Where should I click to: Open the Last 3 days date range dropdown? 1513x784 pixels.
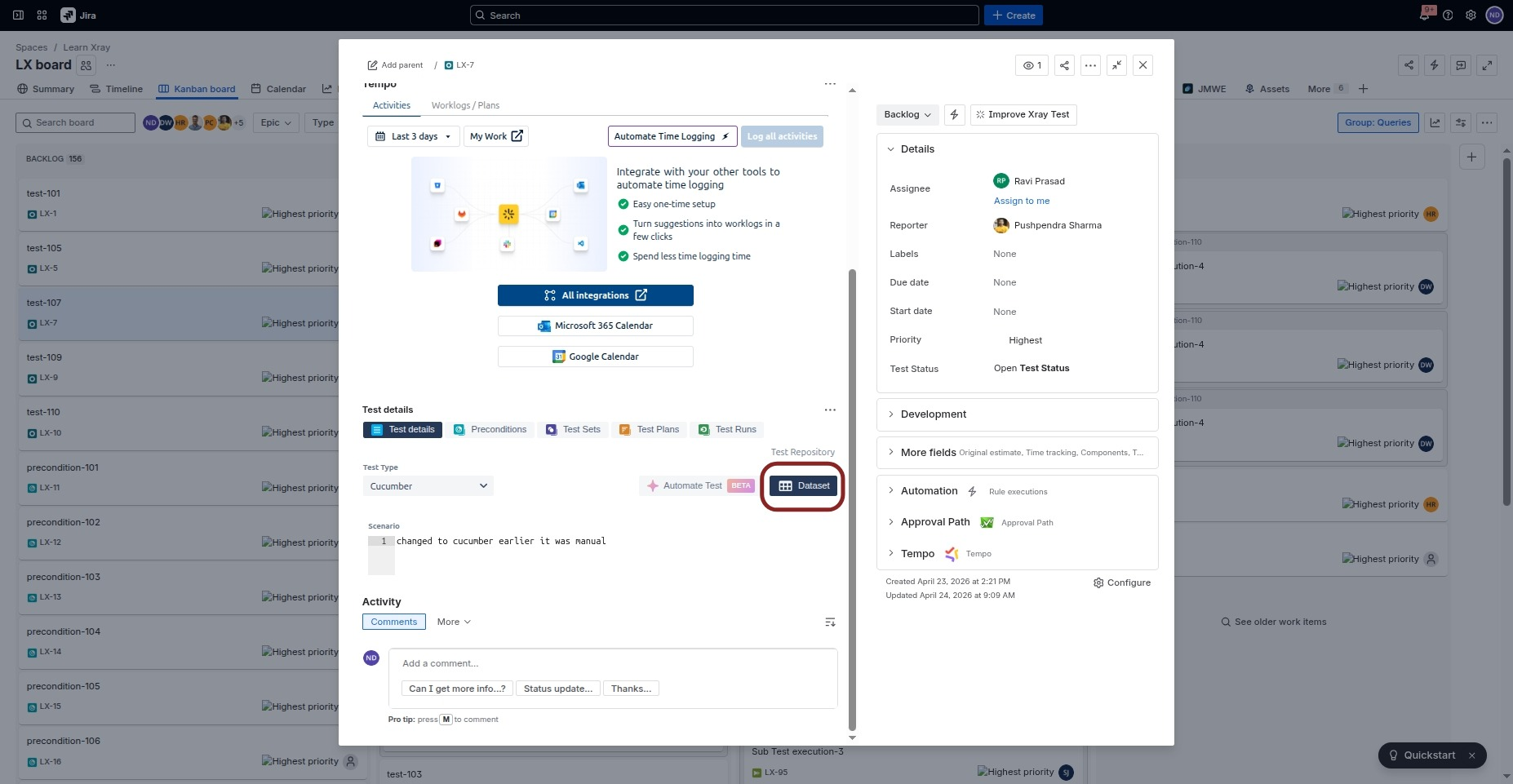click(414, 136)
